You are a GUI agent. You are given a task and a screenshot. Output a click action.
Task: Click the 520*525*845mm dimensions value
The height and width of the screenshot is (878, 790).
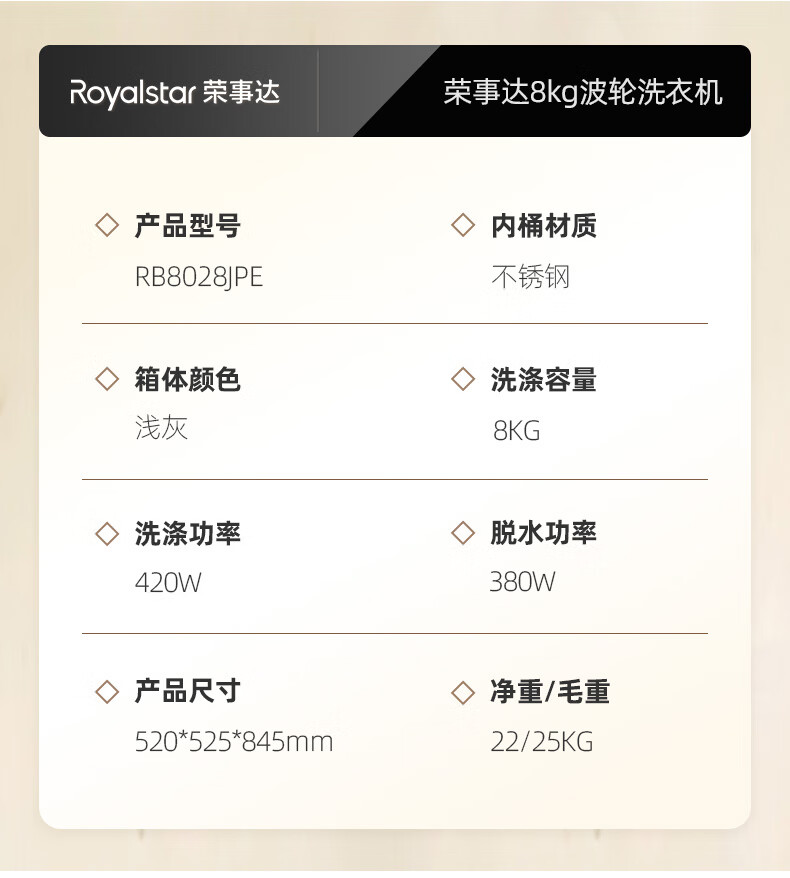[x=234, y=742]
